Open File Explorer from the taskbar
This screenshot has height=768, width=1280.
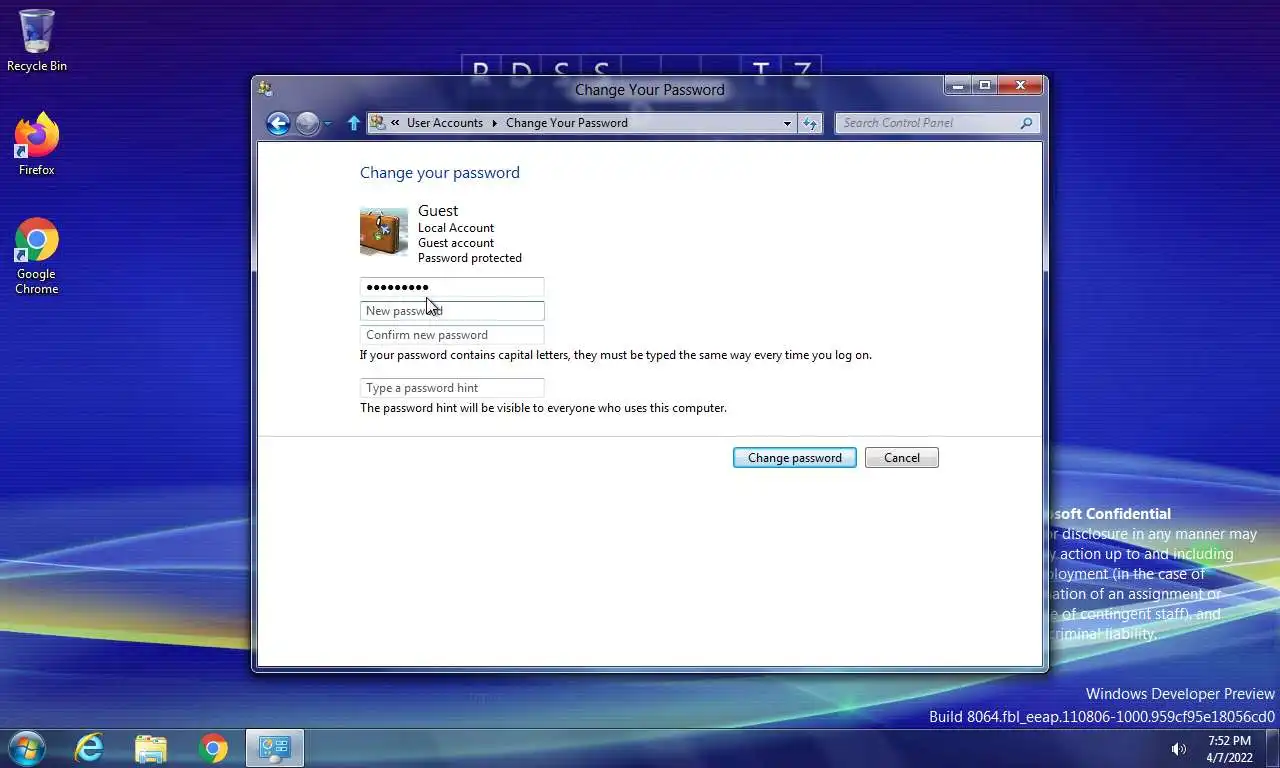point(151,747)
